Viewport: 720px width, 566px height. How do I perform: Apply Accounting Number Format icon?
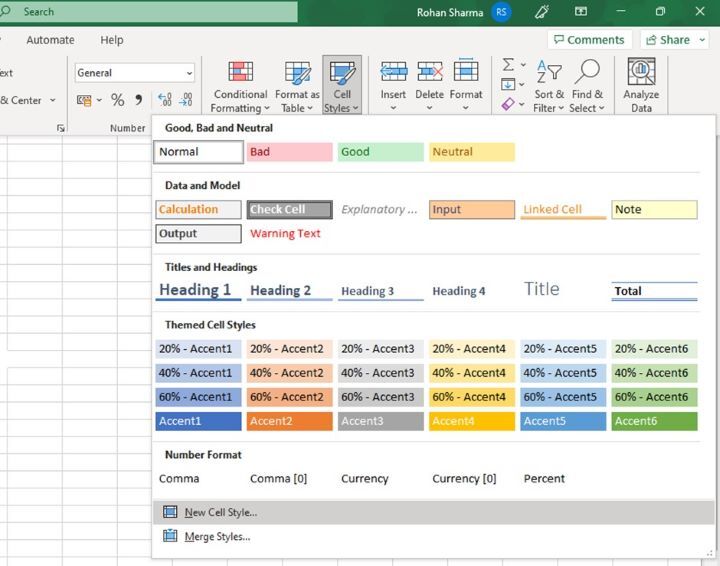(x=84, y=100)
